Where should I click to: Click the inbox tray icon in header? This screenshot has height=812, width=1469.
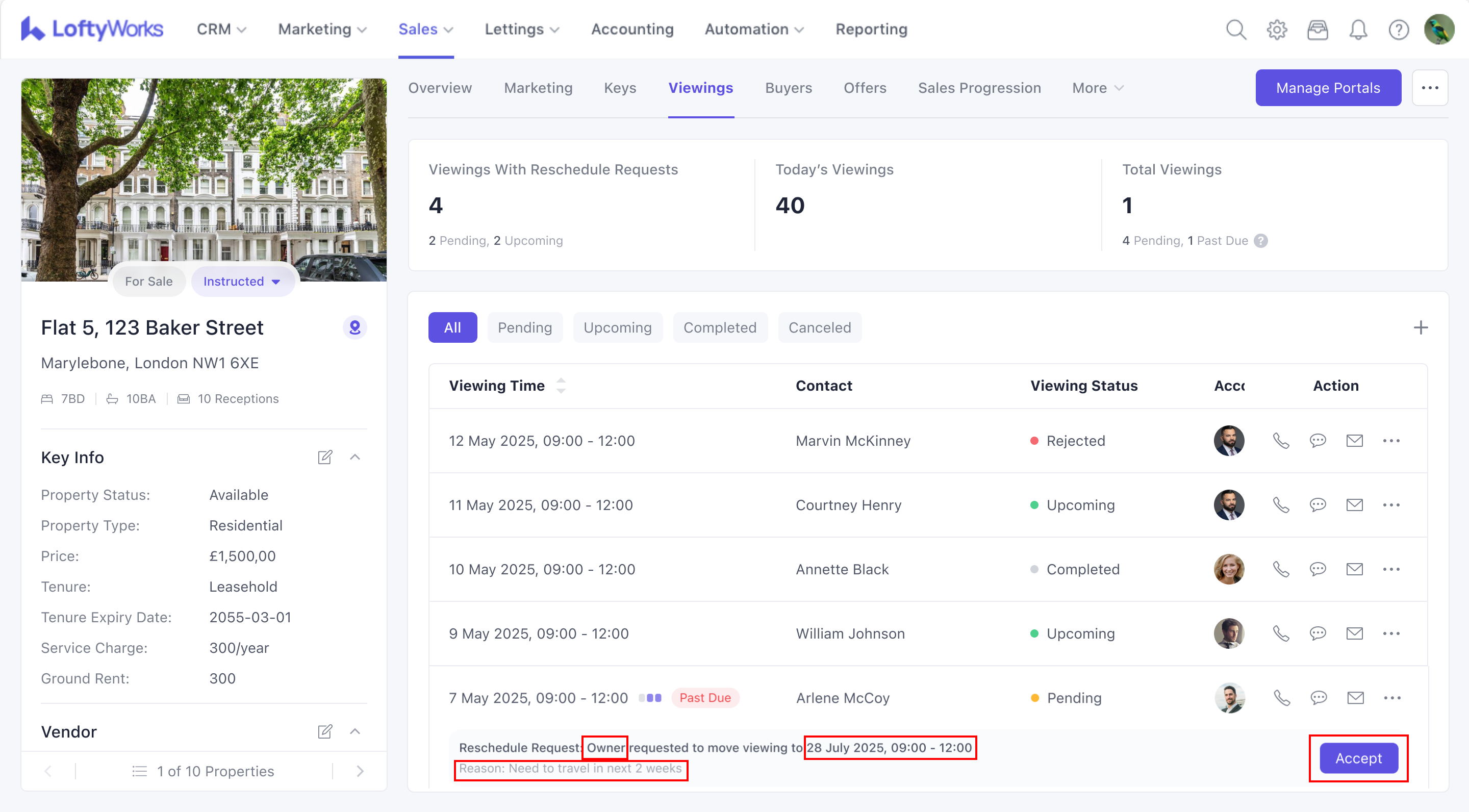[1318, 30]
